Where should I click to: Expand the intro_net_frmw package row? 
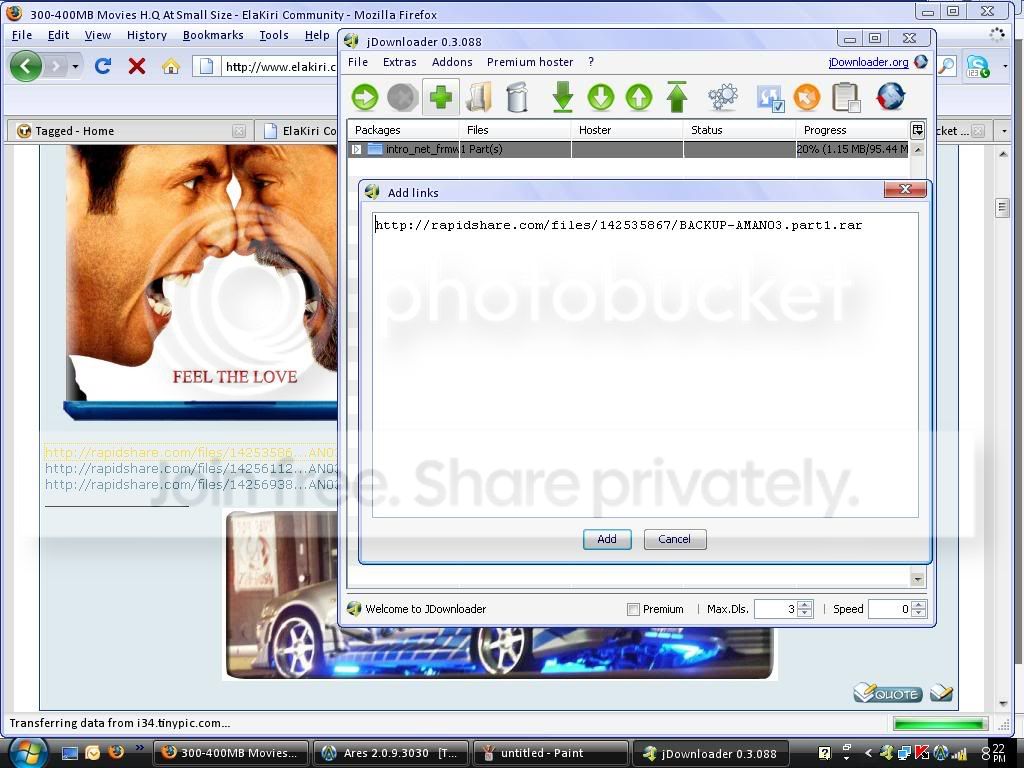pyautogui.click(x=357, y=150)
